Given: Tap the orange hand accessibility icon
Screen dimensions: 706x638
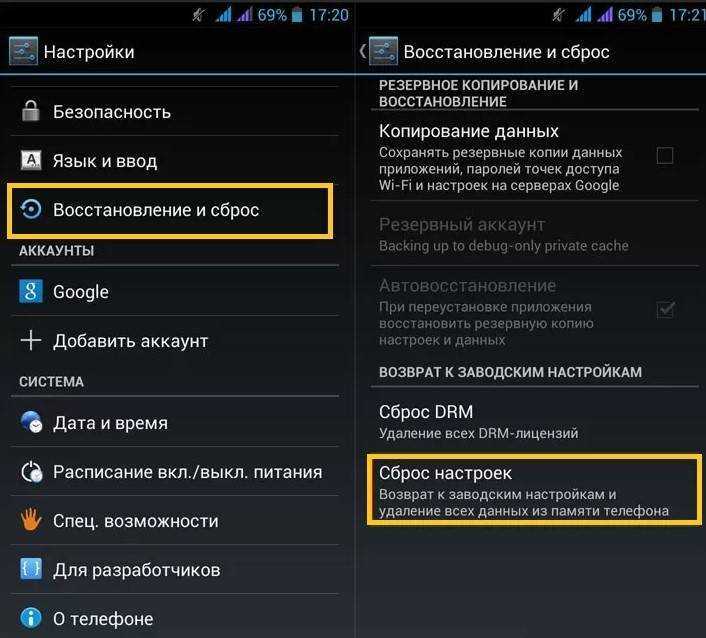Looking at the screenshot, I should [31, 520].
